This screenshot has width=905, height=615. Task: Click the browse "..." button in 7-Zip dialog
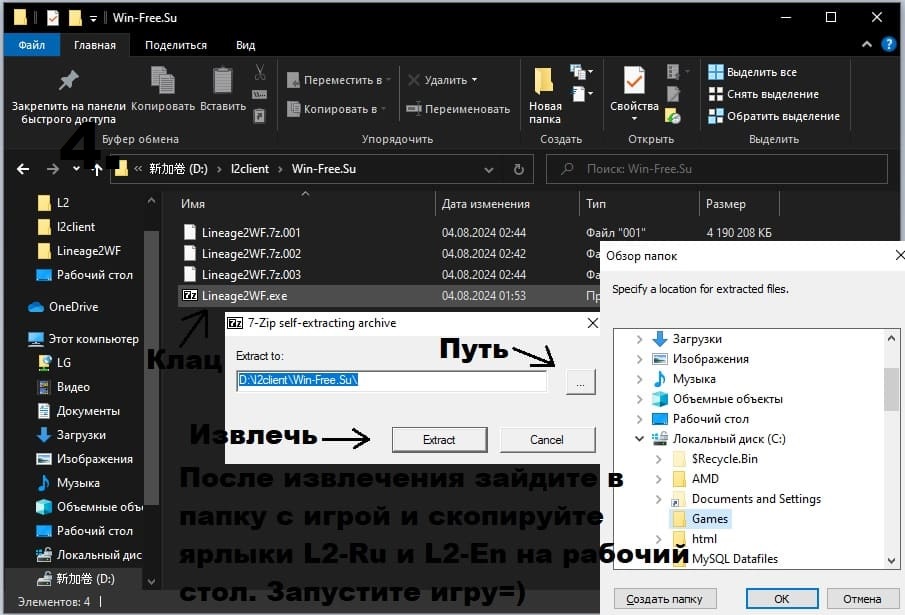pyautogui.click(x=581, y=381)
